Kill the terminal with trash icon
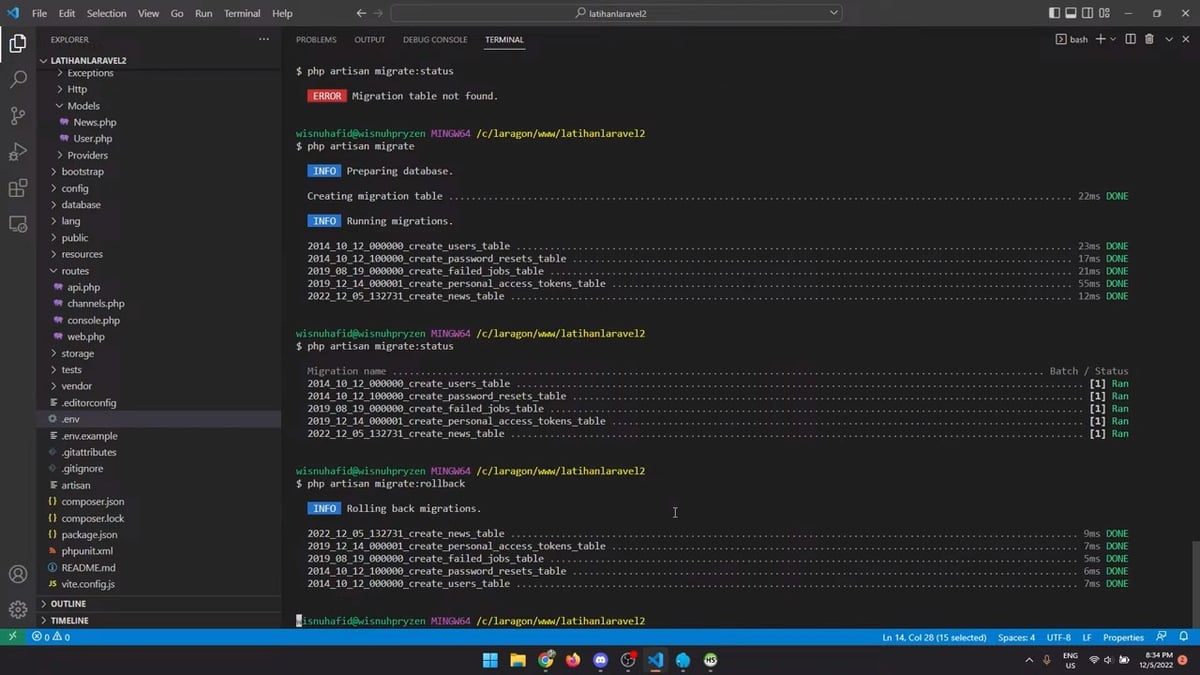 click(x=1149, y=39)
